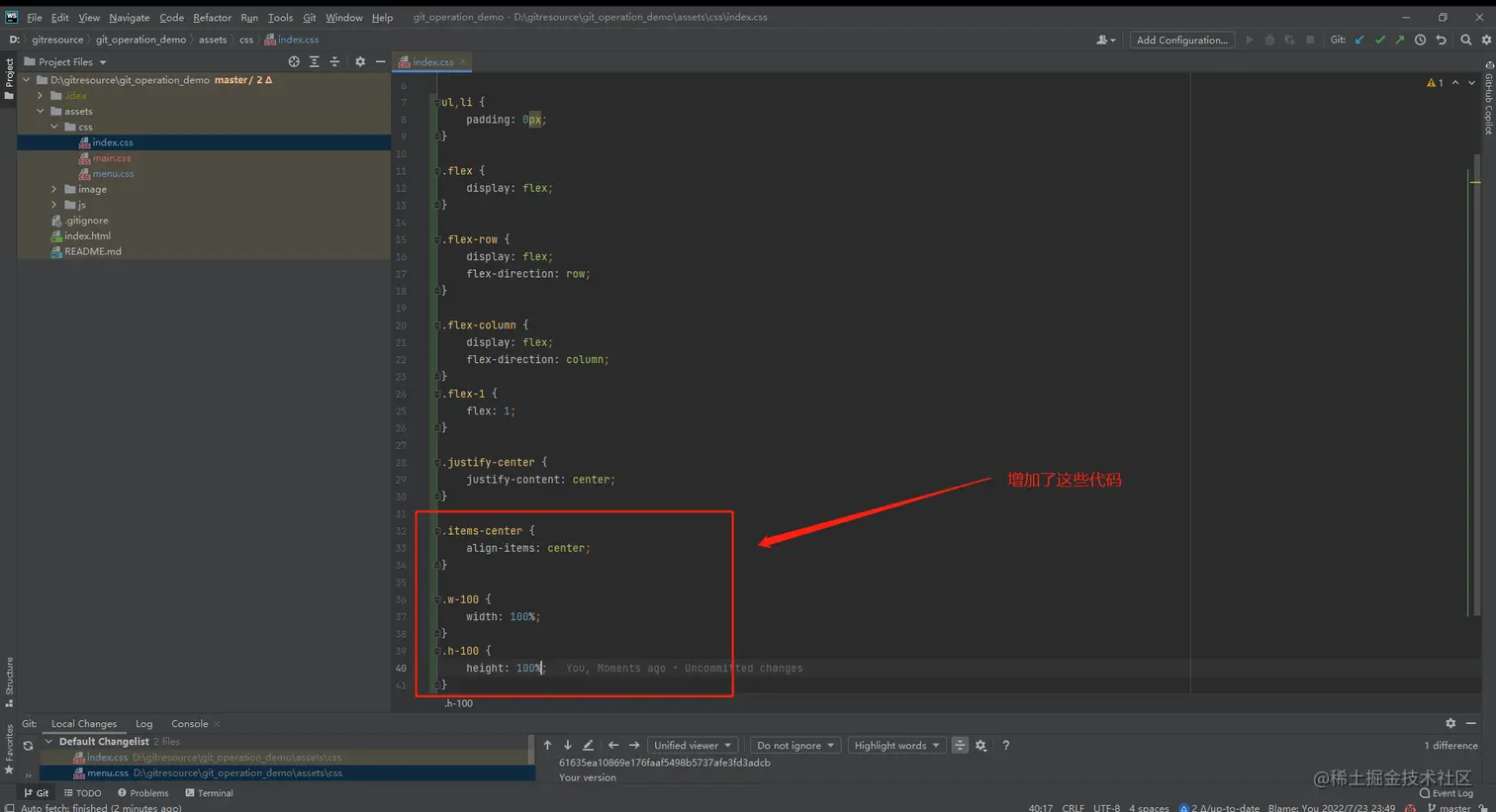1496x812 pixels.
Task: Open the Do not ignore whitespace dropdown
Action: pyautogui.click(x=795, y=745)
